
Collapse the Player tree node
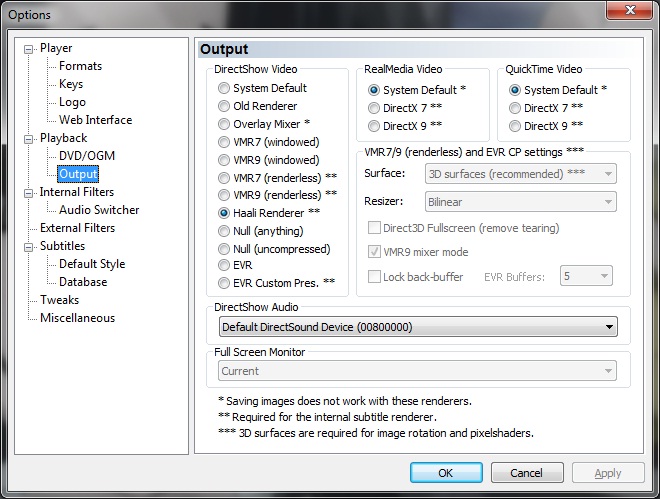[29, 49]
